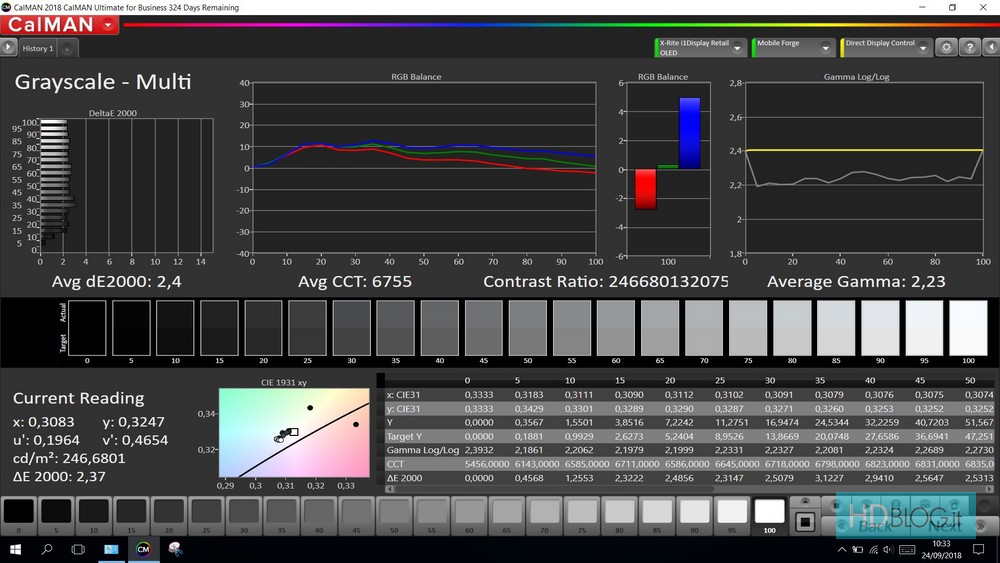Click the play arrow beside History 1
Image resolution: width=1000 pixels, height=563 pixels.
[9, 47]
